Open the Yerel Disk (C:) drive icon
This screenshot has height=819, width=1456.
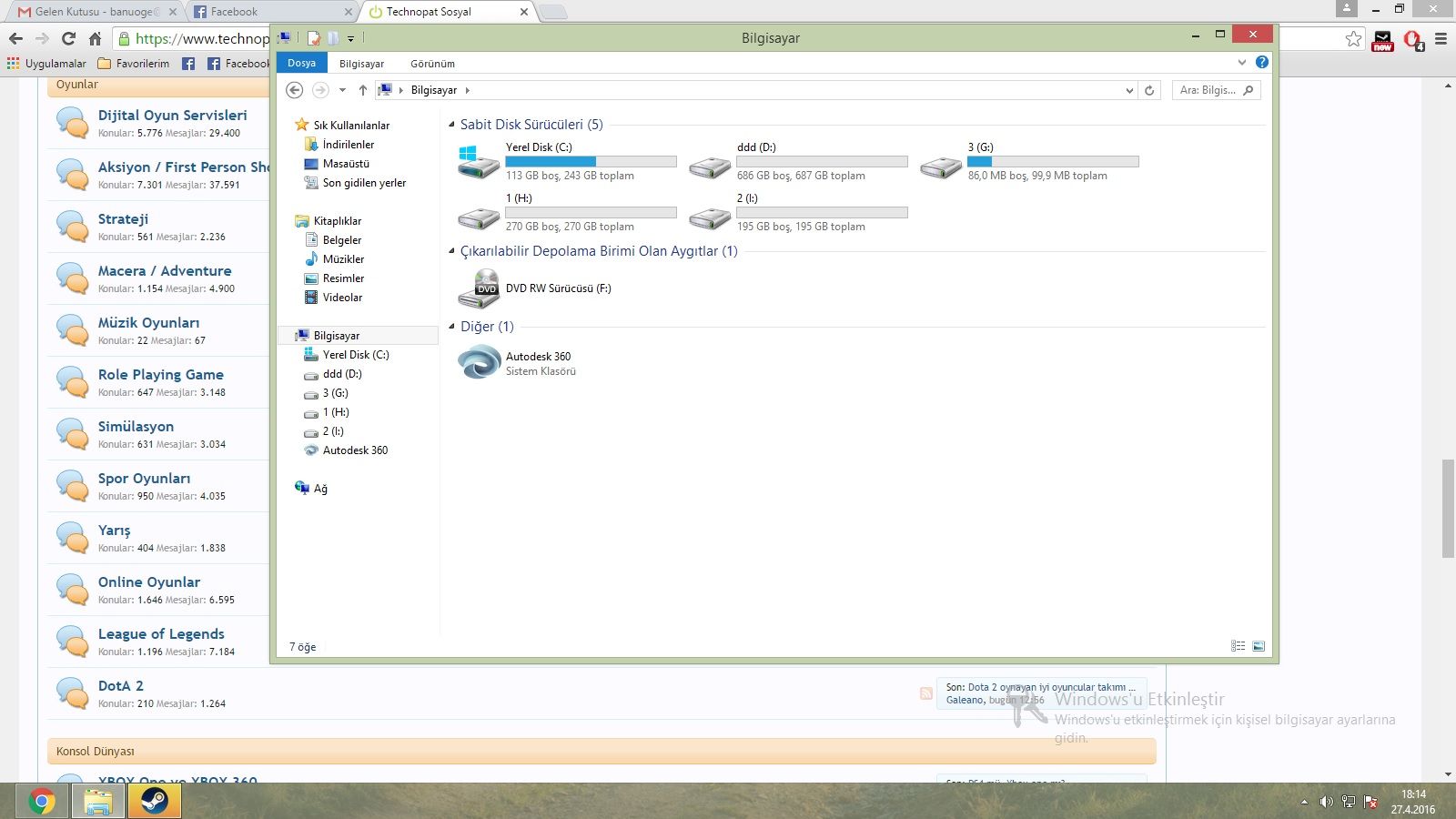point(478,162)
